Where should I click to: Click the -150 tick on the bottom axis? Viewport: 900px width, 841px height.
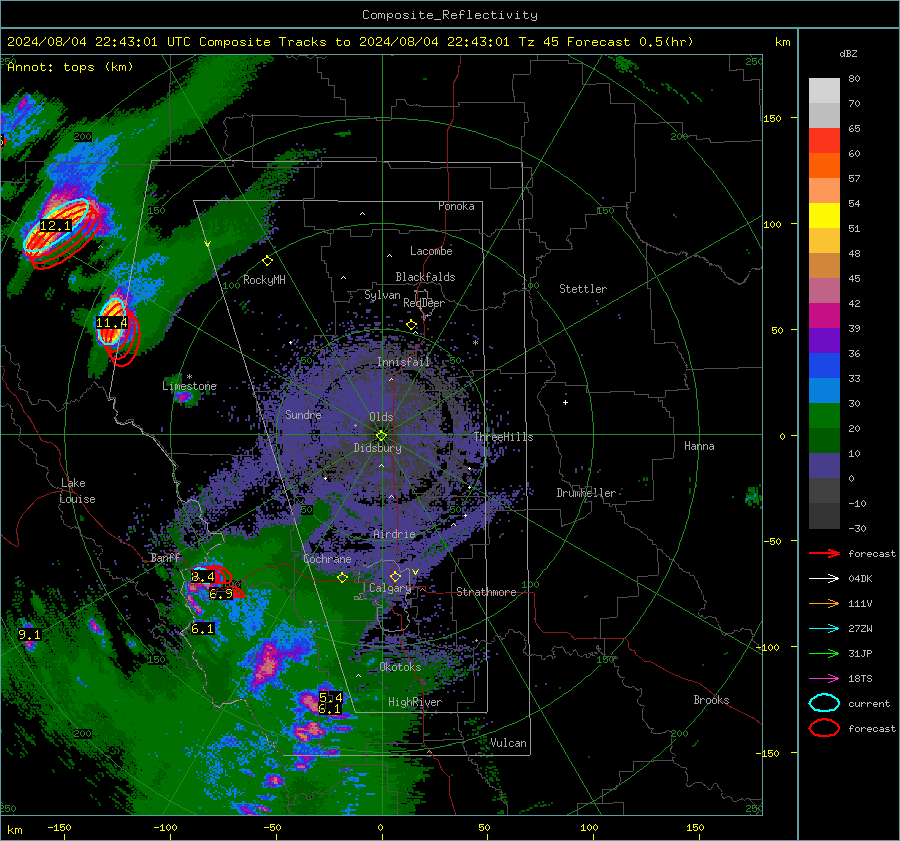tap(59, 827)
